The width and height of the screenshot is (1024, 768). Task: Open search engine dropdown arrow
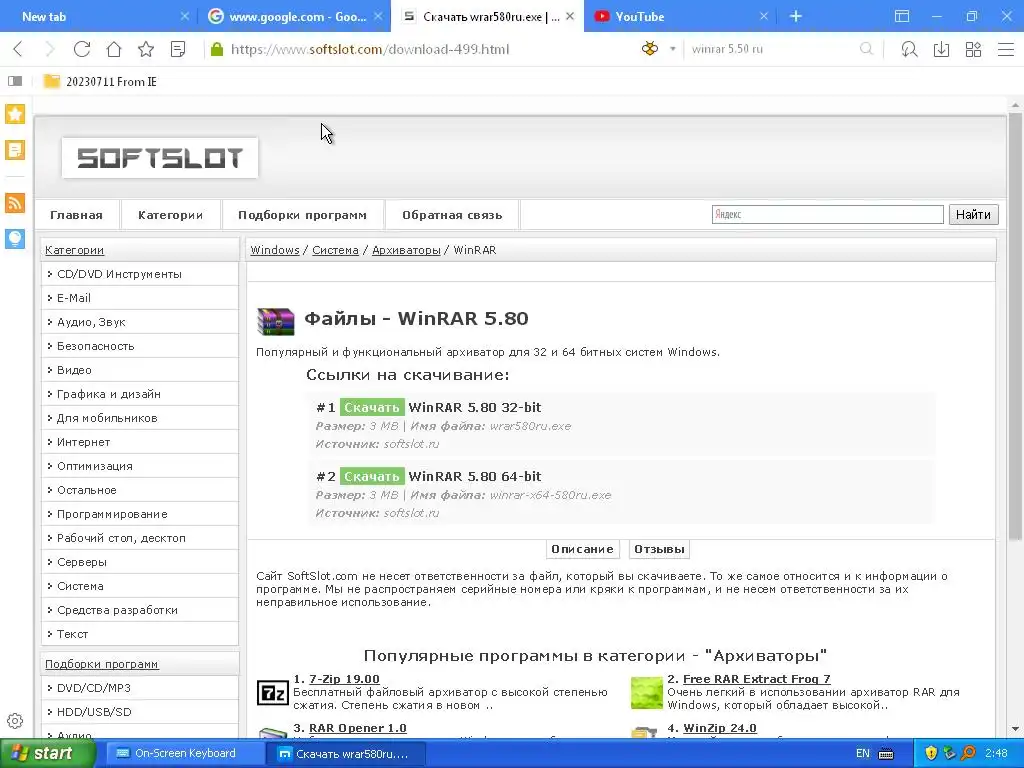672,49
